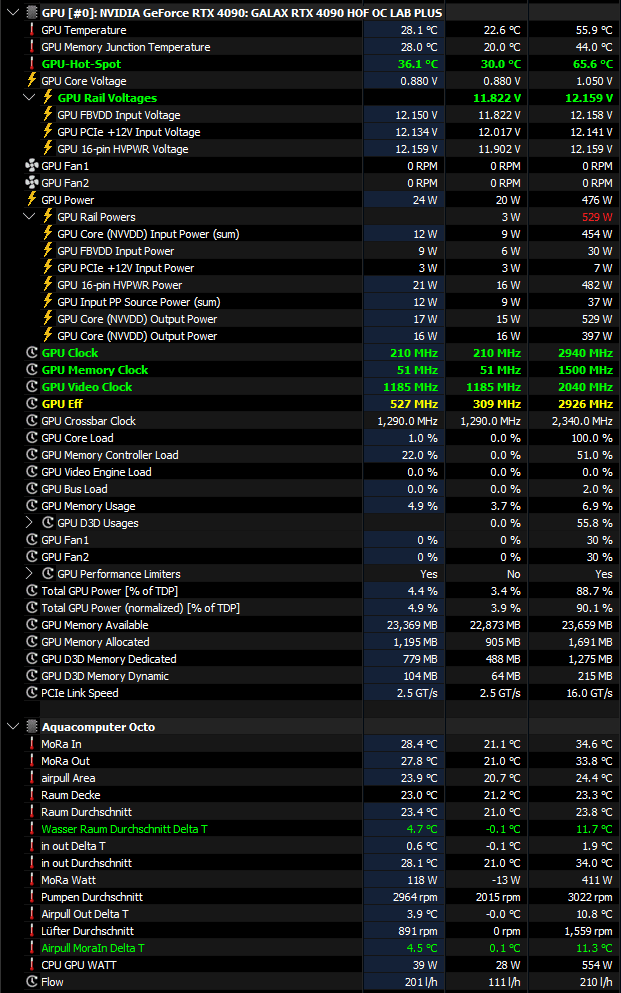
Task: Click the gauge icon next to GPU Core Load
Action: point(32,438)
